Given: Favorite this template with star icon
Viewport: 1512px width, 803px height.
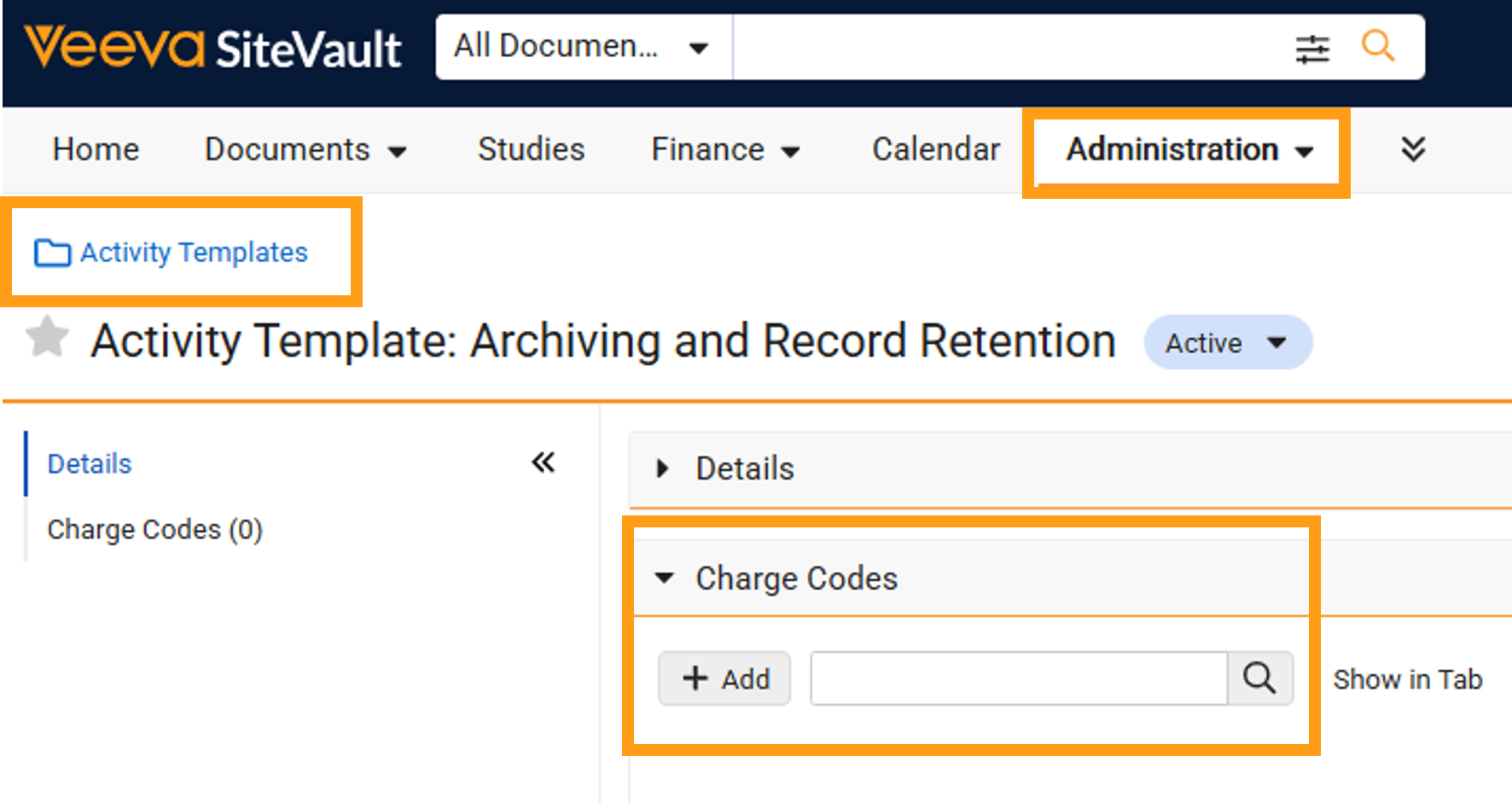Looking at the screenshot, I should (x=47, y=337).
